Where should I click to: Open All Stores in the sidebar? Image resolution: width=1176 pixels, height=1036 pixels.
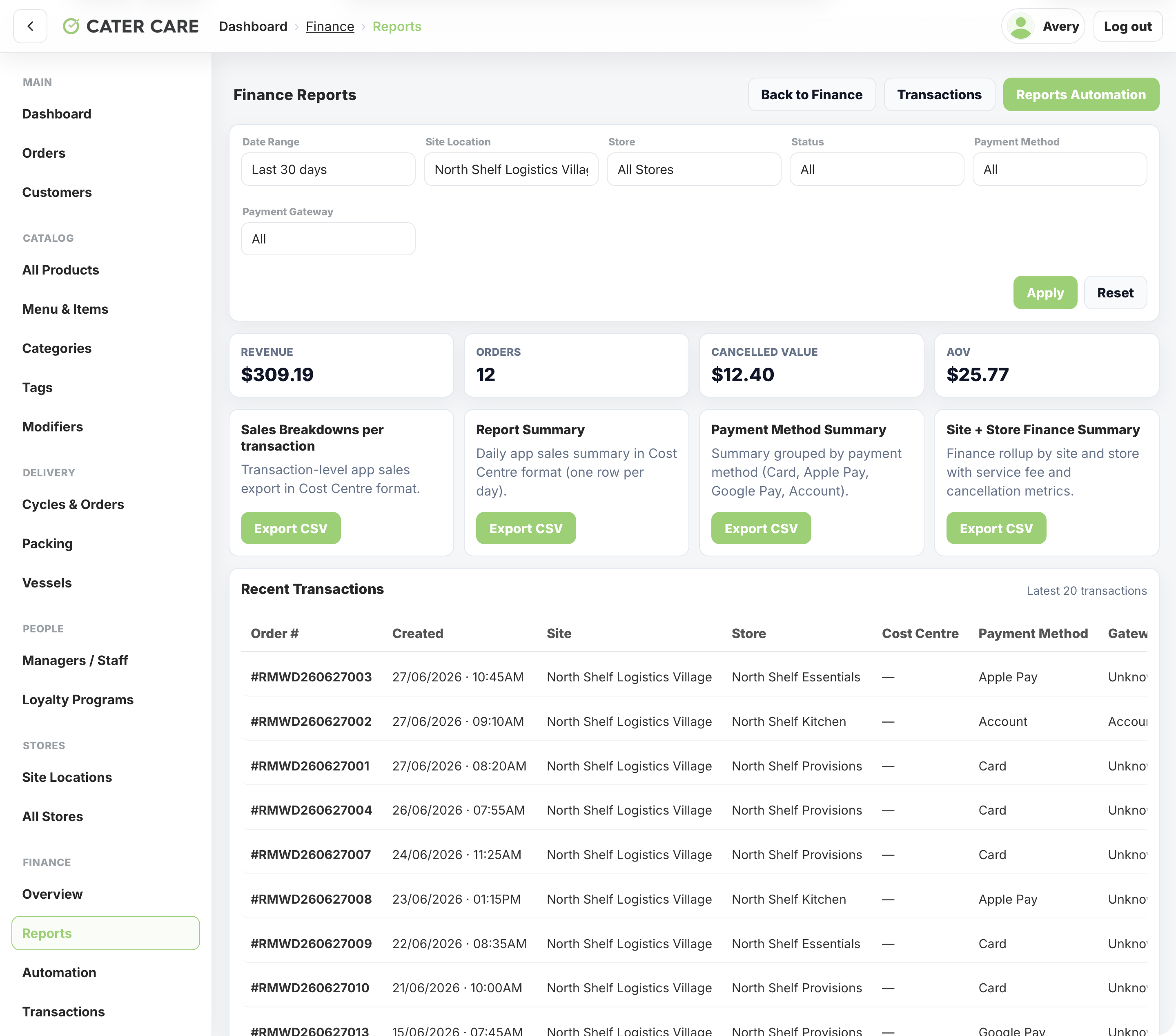point(52,816)
